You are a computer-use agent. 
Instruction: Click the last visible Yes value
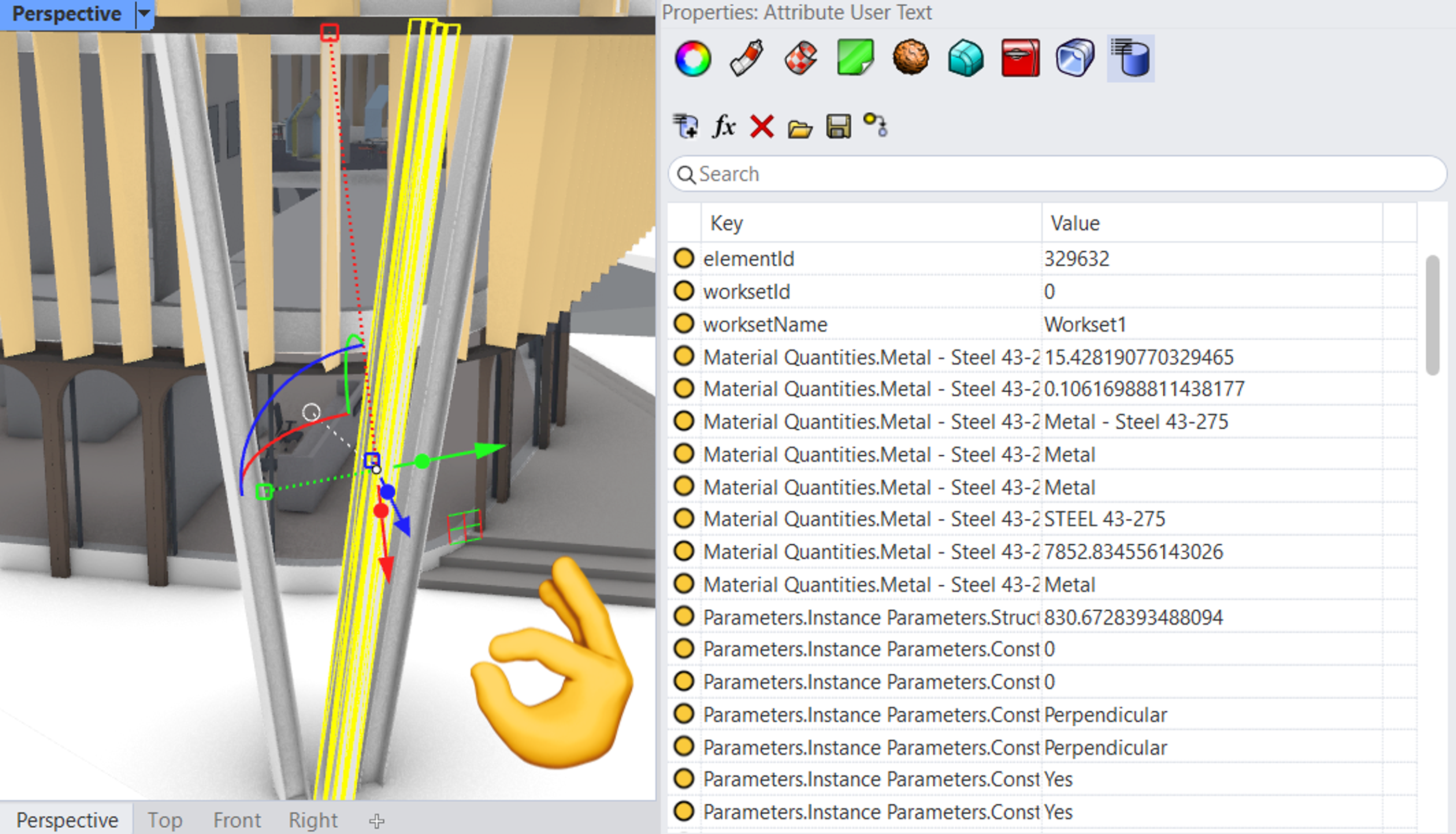pos(1058,812)
